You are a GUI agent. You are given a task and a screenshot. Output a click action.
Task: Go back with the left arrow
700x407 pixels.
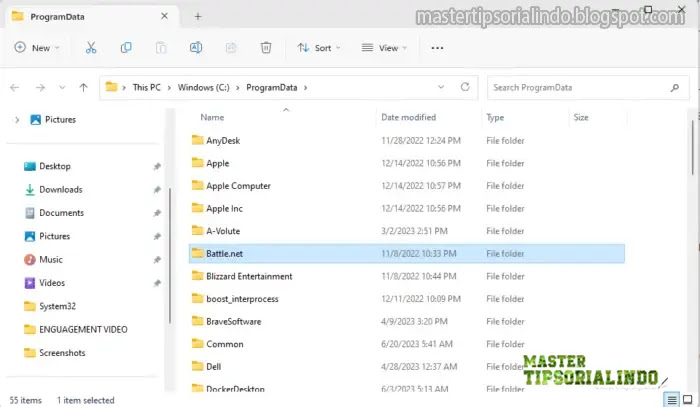[15, 87]
